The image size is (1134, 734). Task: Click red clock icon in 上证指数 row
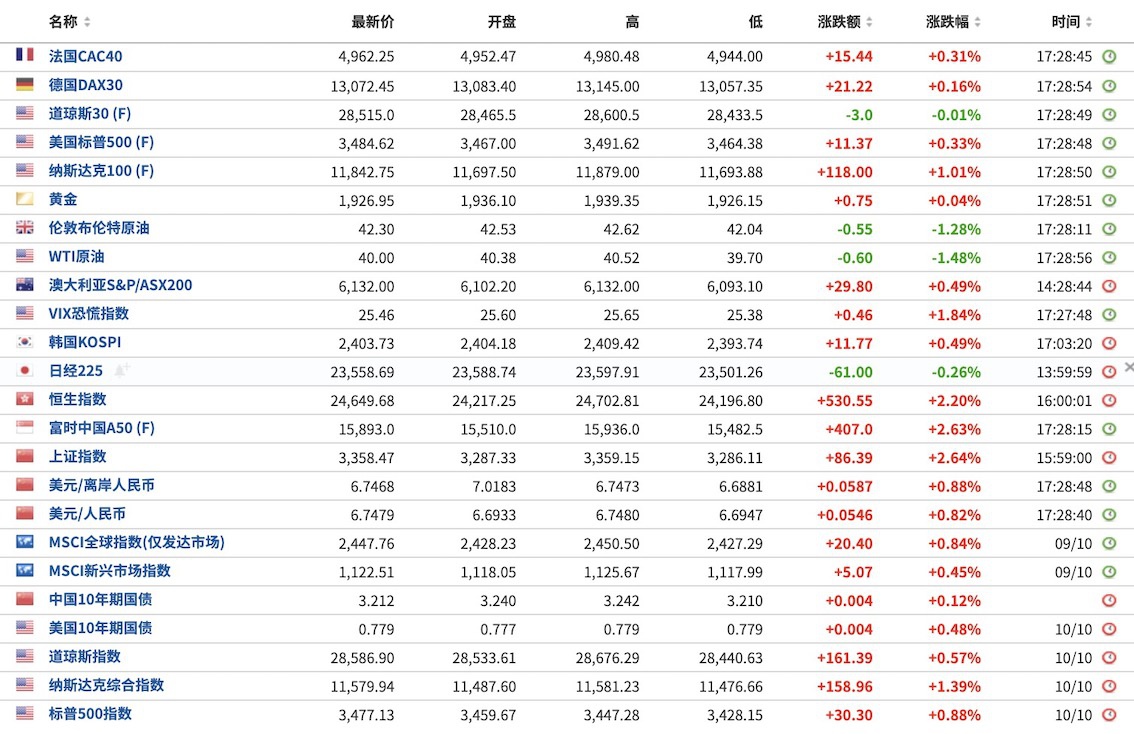[1109, 457]
